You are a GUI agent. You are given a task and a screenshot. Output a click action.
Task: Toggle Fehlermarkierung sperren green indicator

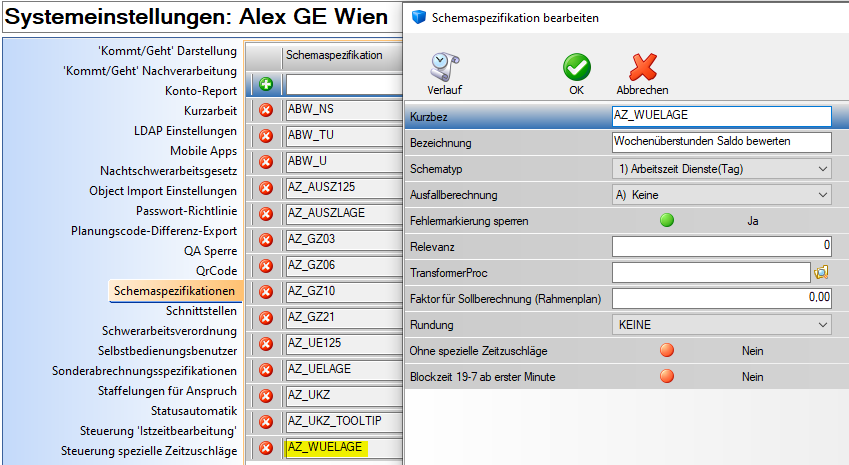666,220
